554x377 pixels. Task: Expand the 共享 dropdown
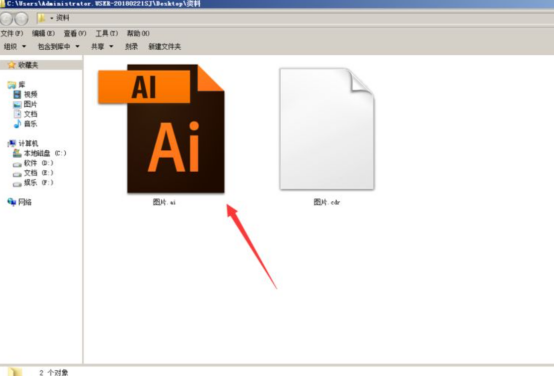[x=102, y=46]
